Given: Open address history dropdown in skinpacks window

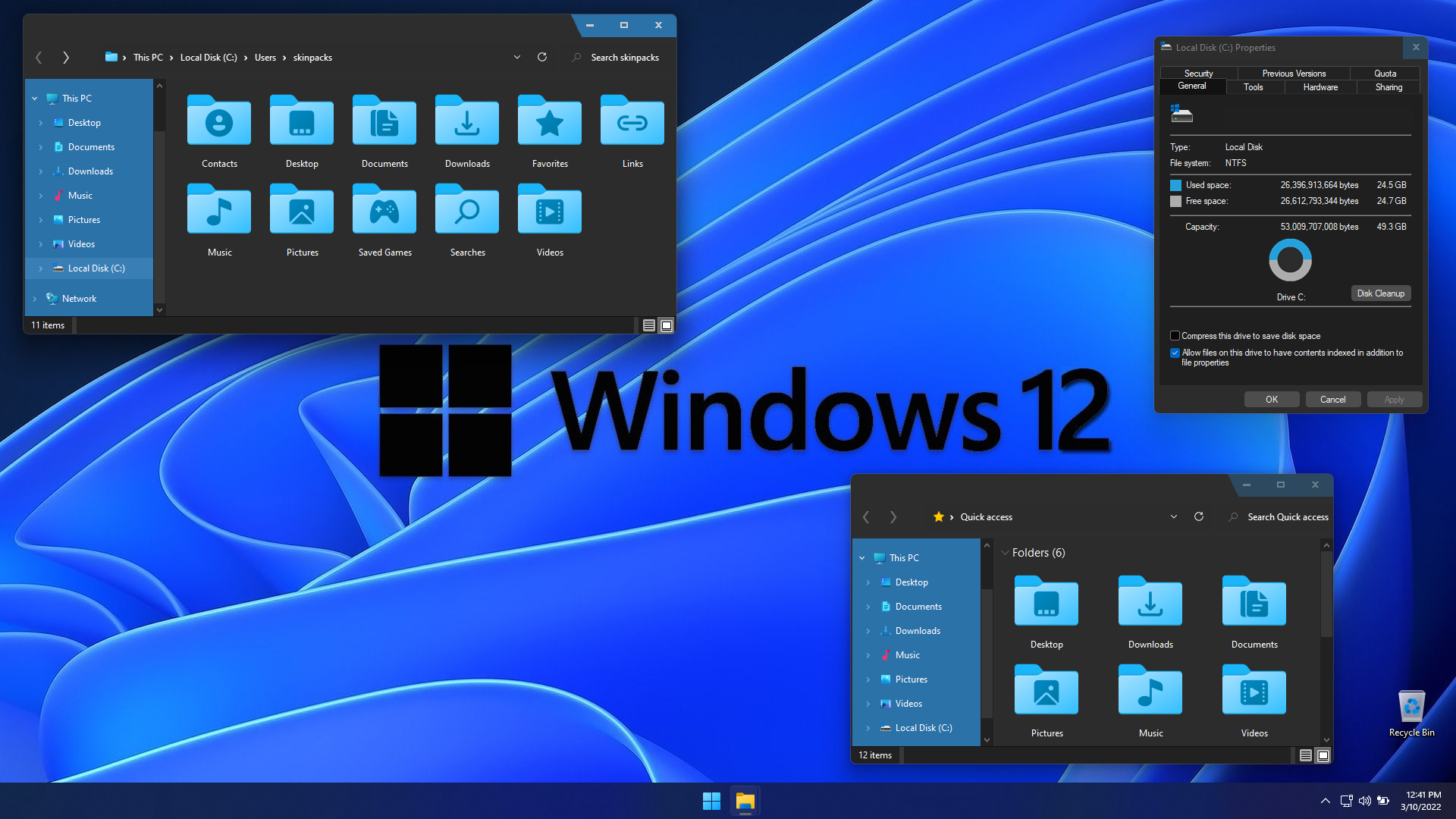Looking at the screenshot, I should click(517, 57).
